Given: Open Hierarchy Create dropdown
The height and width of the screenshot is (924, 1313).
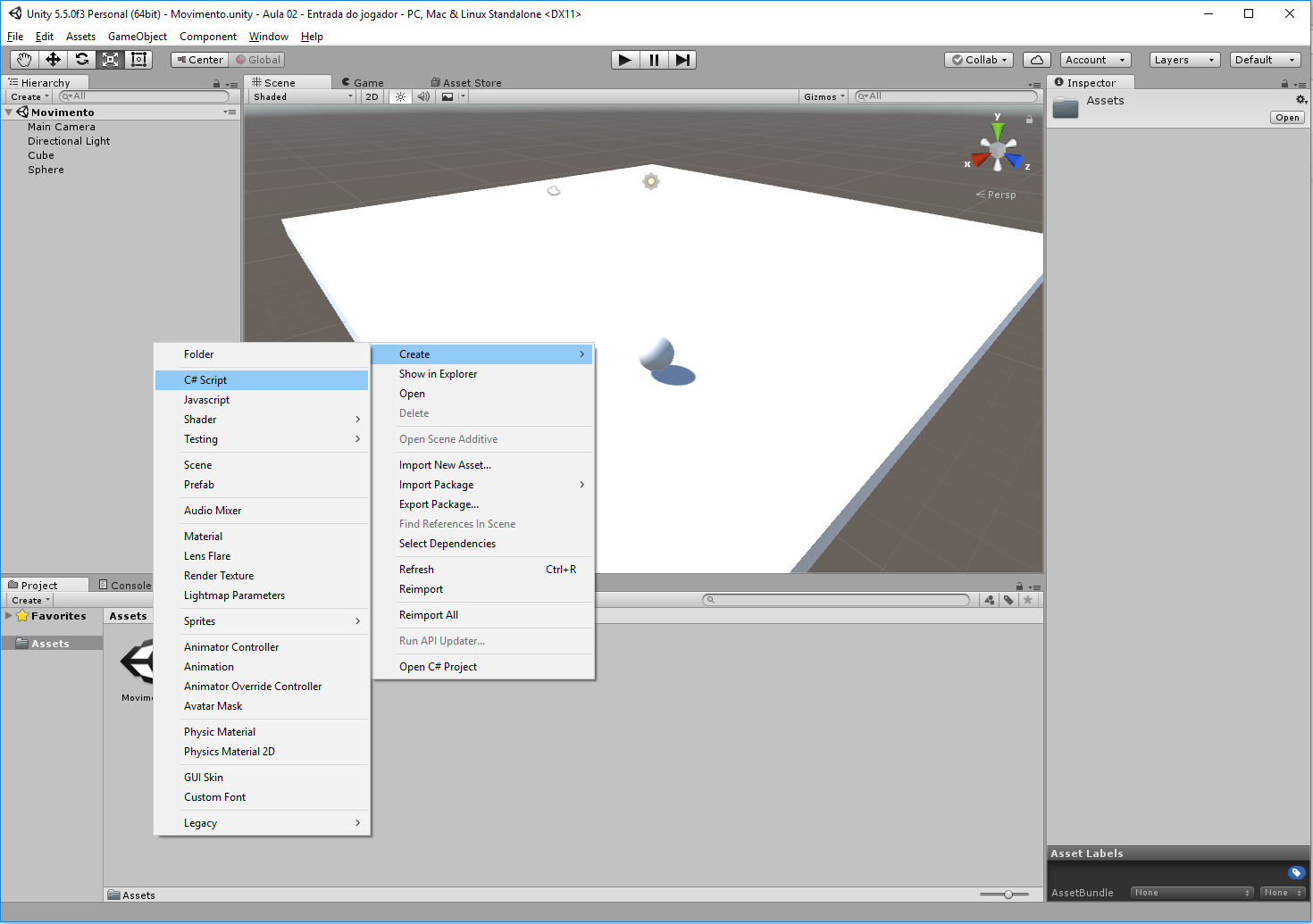Looking at the screenshot, I should (x=29, y=96).
